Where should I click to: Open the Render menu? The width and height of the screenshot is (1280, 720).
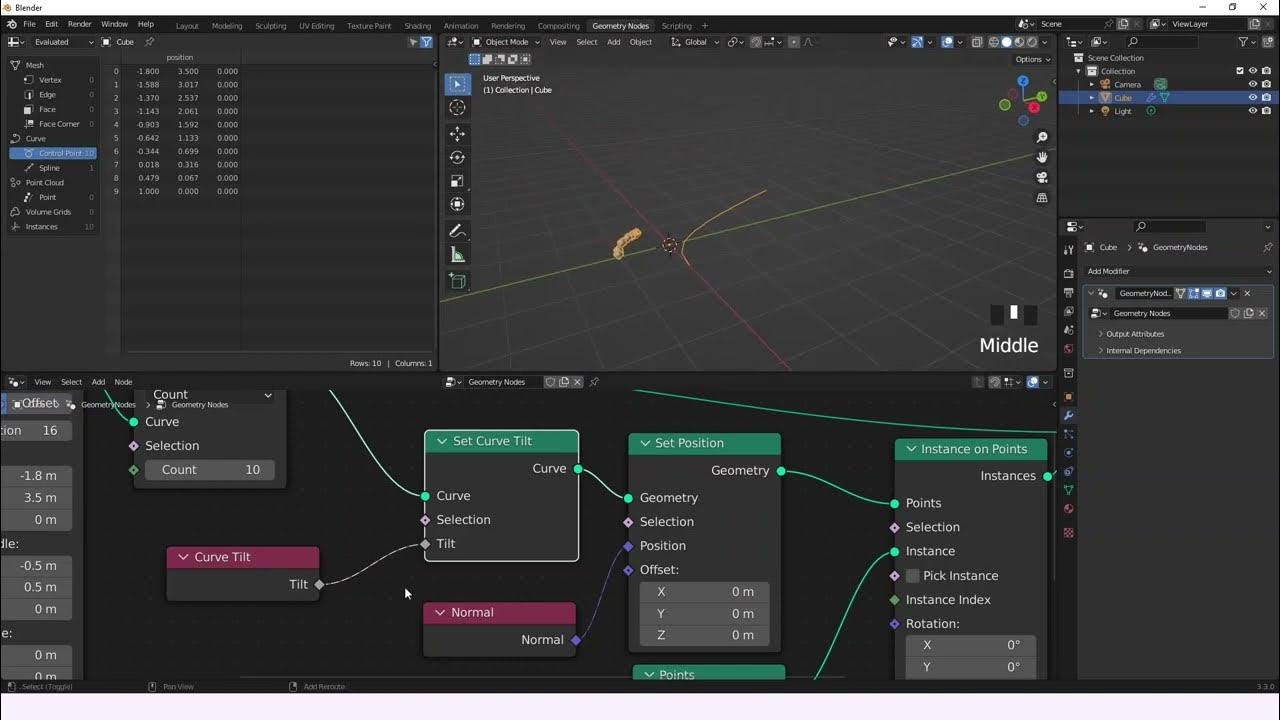[x=80, y=24]
